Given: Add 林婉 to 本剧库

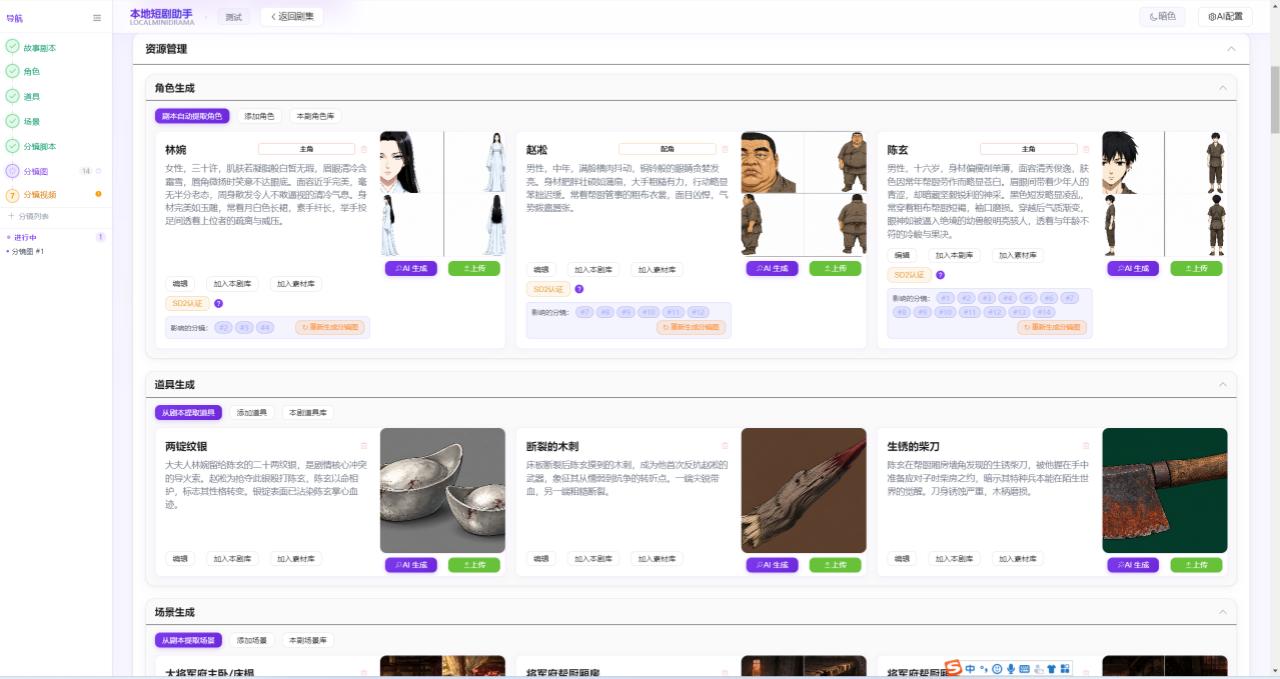Looking at the screenshot, I should pyautogui.click(x=234, y=283).
